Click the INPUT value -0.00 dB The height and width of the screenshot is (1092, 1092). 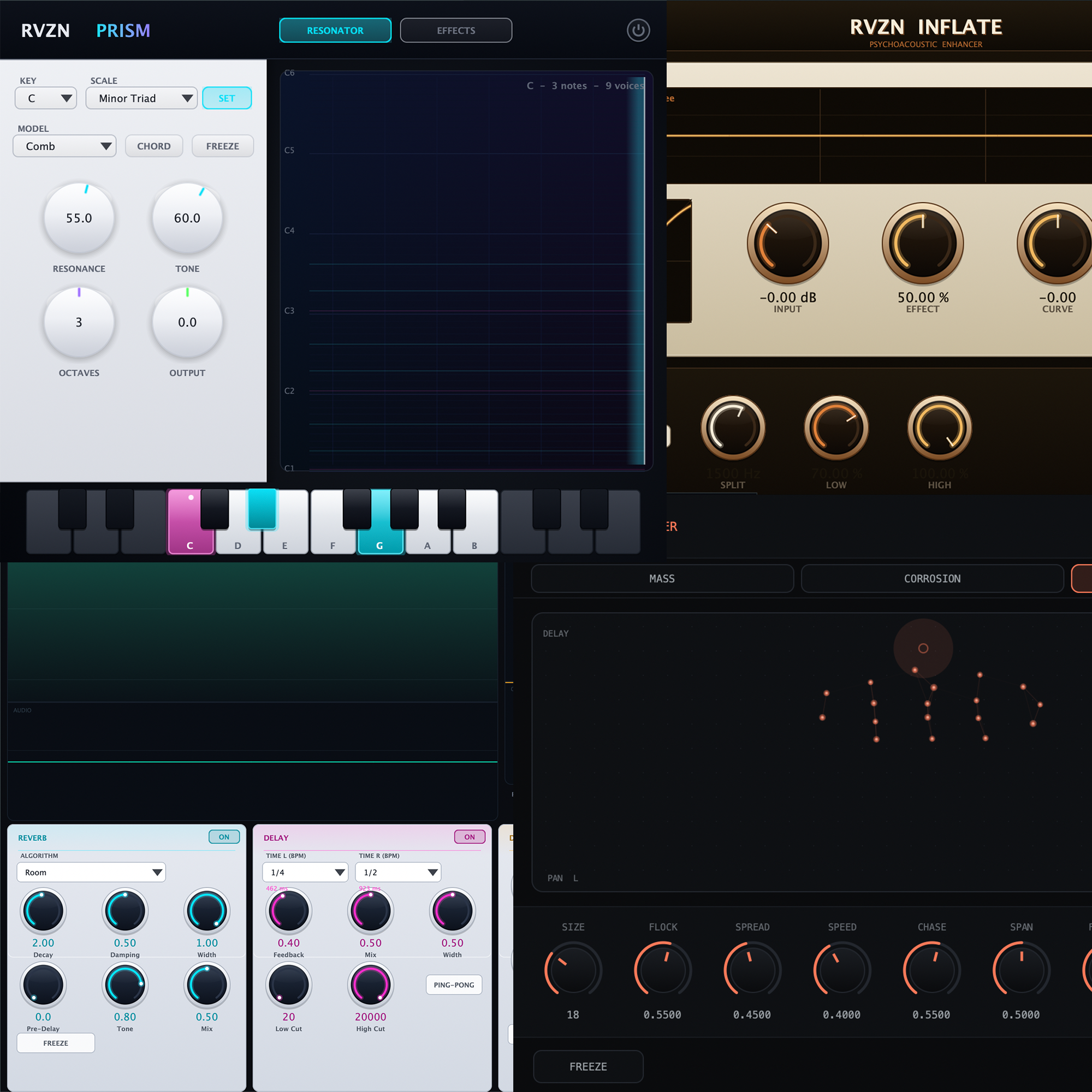(x=788, y=298)
